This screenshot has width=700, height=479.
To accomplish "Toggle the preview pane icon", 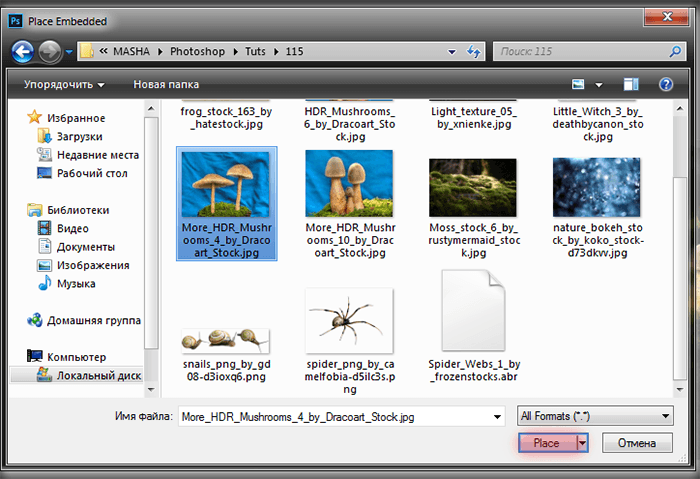I will click(x=630, y=84).
